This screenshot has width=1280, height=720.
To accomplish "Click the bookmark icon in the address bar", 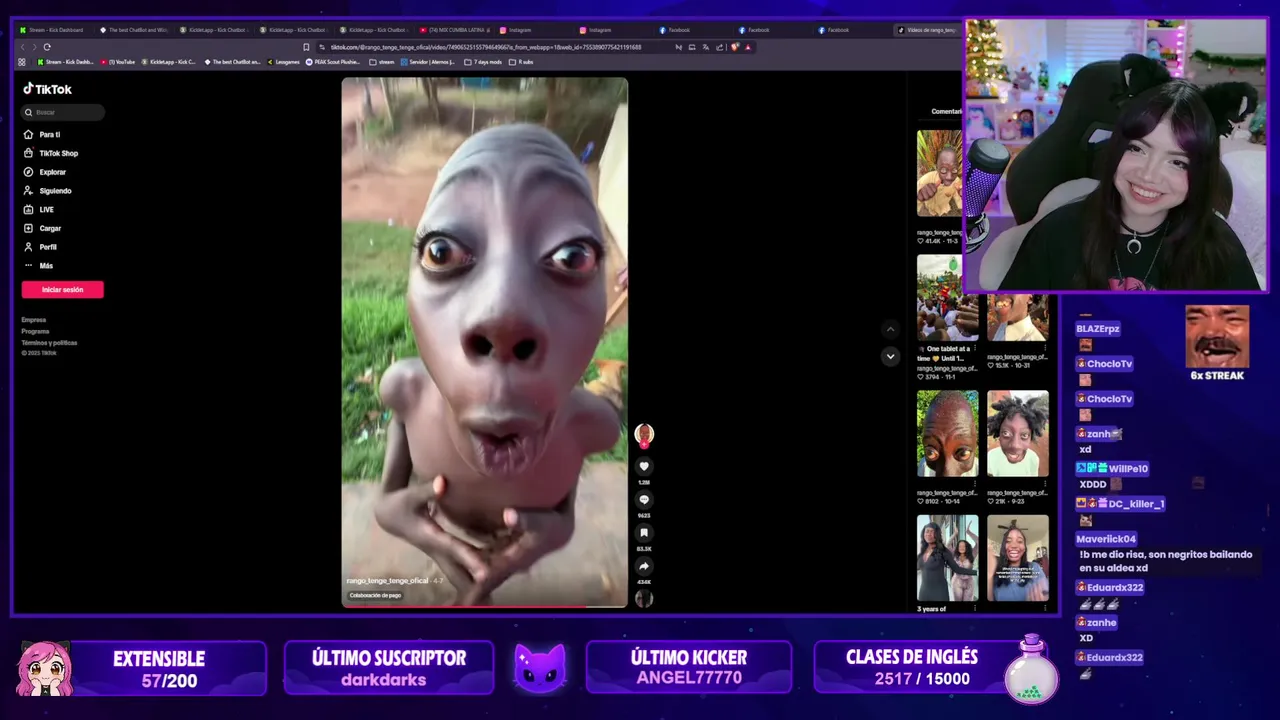I will (306, 47).
